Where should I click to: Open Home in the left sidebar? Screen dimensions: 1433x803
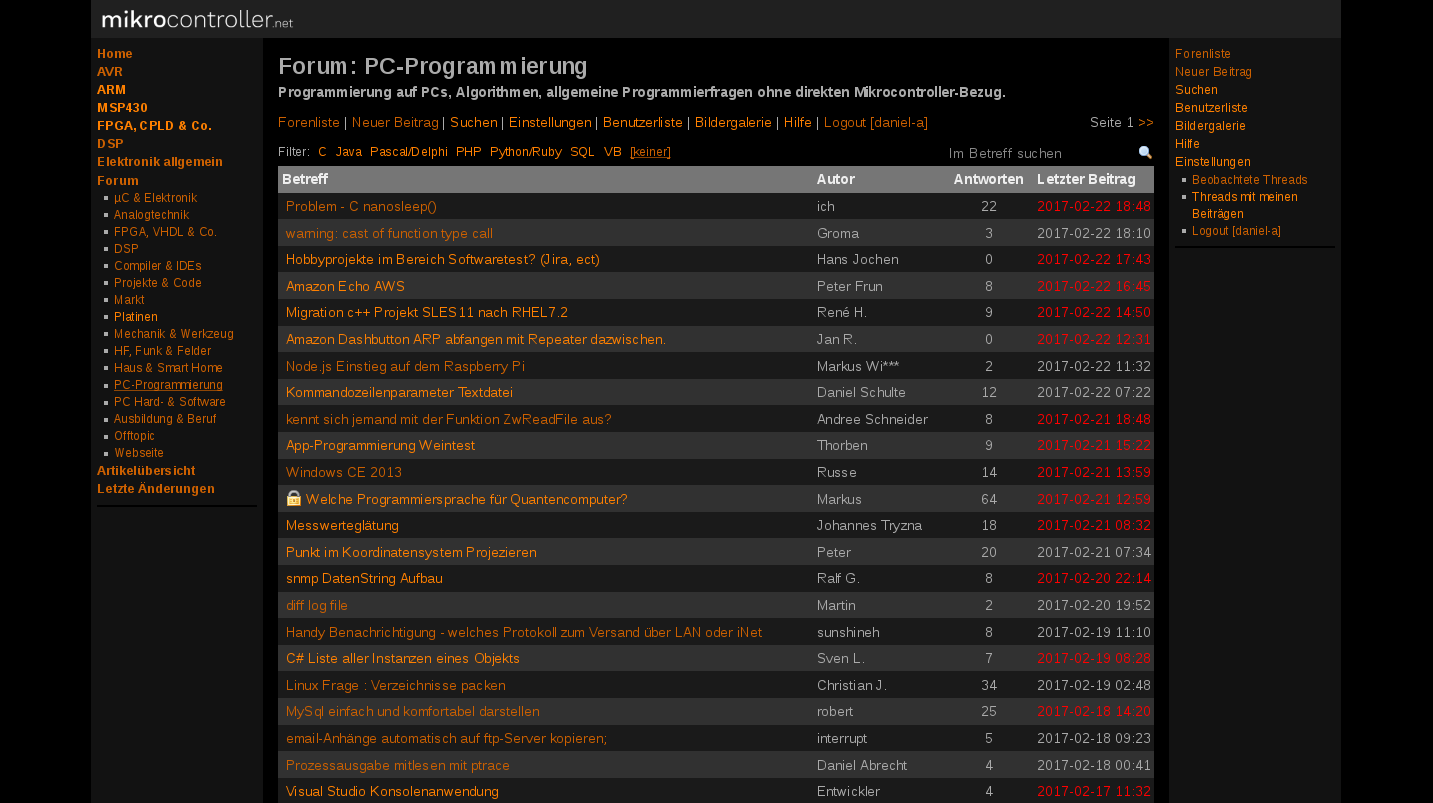115,54
